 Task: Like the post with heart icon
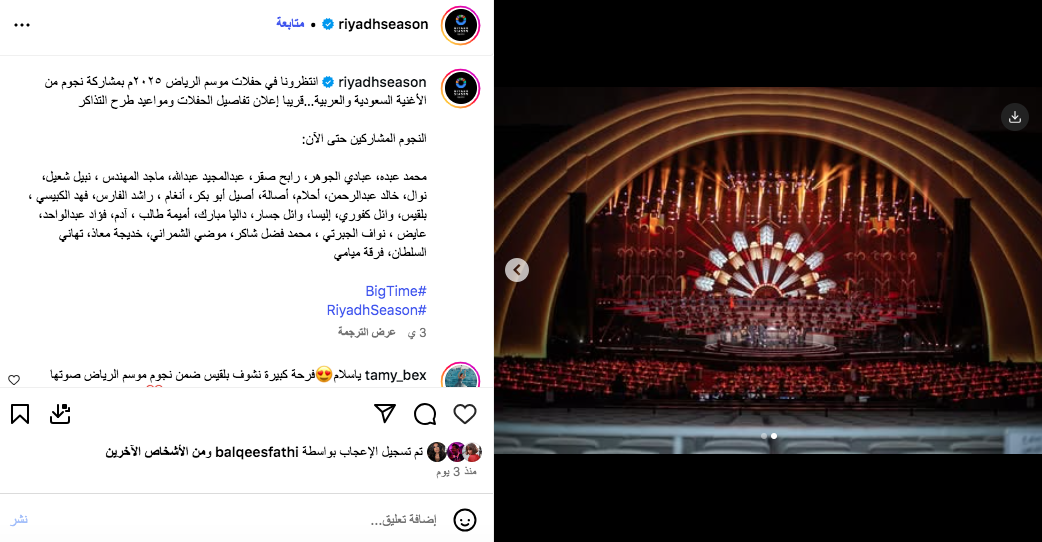pos(465,414)
